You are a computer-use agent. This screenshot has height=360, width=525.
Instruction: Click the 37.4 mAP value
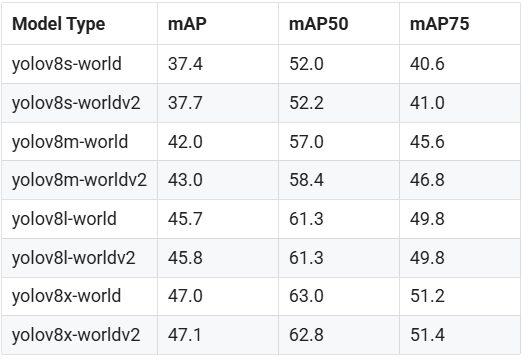185,64
